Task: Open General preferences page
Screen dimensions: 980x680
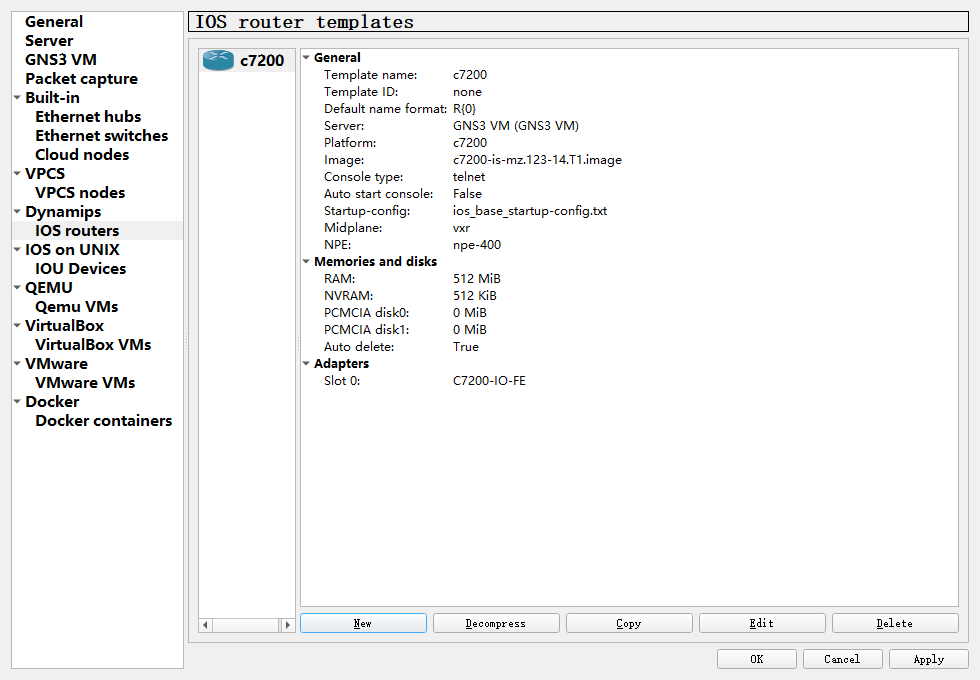Action: tap(54, 22)
